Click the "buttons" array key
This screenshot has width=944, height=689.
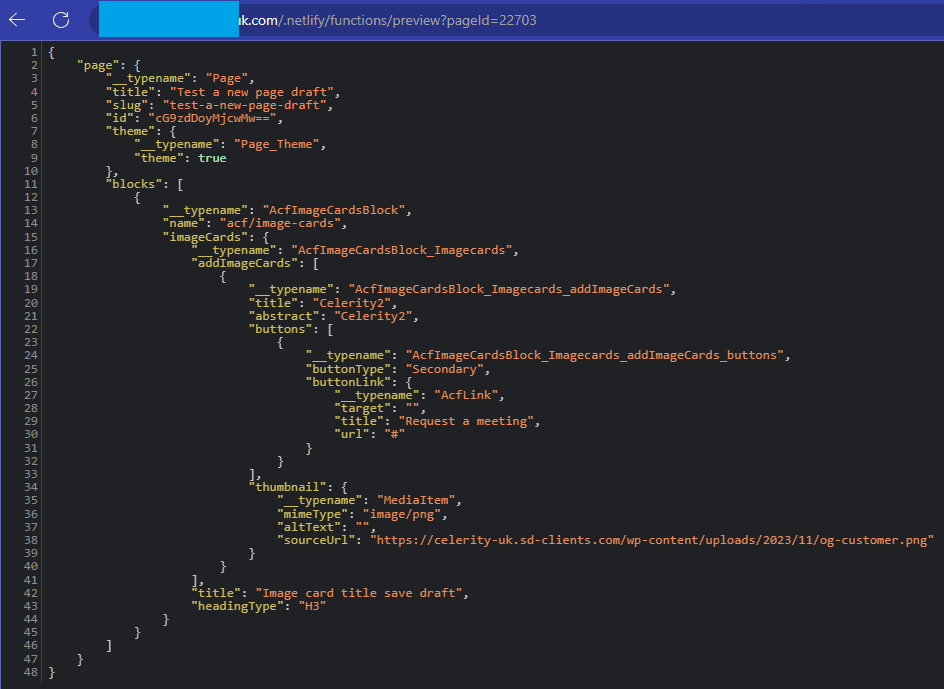(x=280, y=329)
